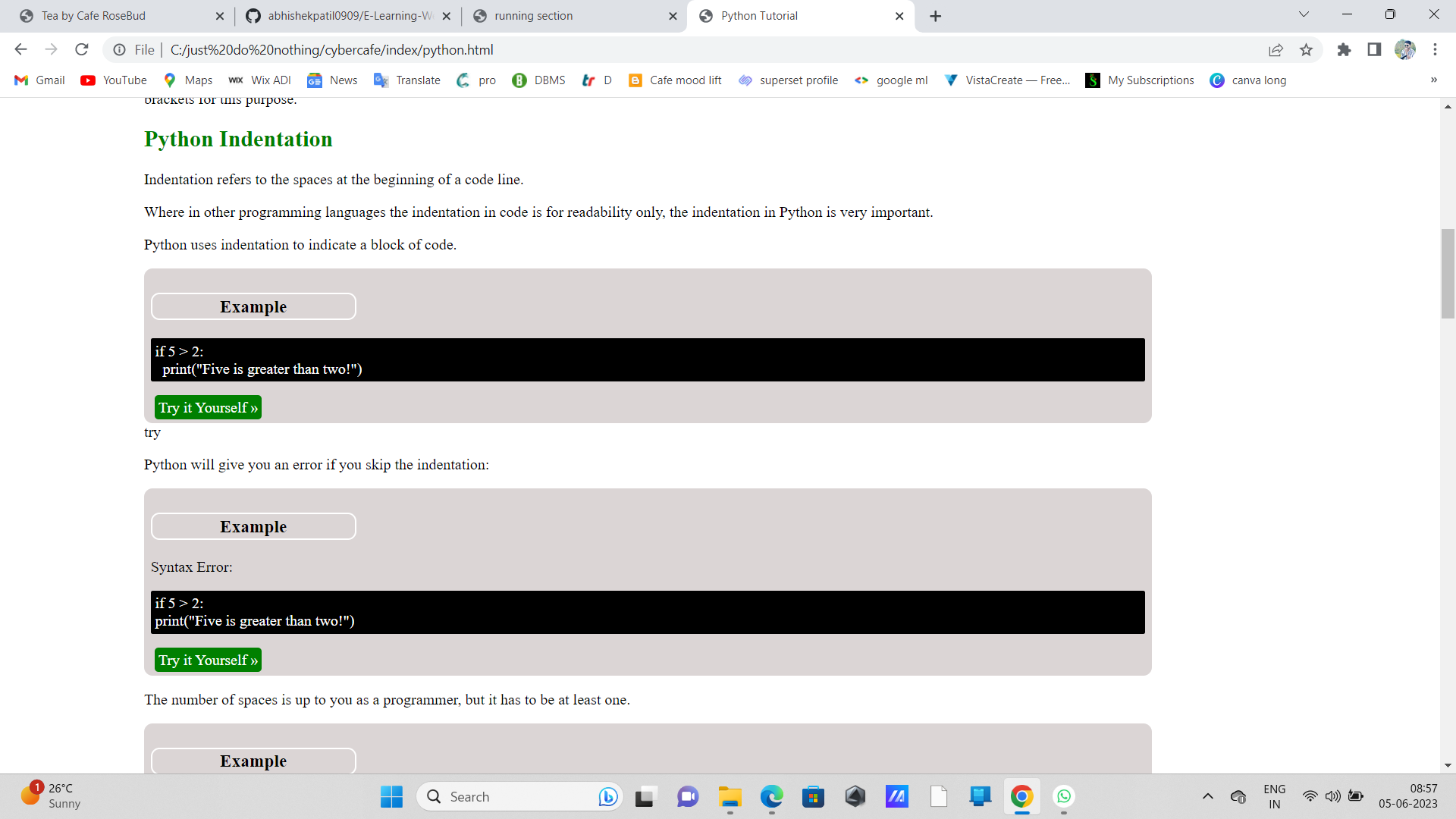The width and height of the screenshot is (1456, 819).
Task: Switch to the running section tab
Action: (x=533, y=15)
